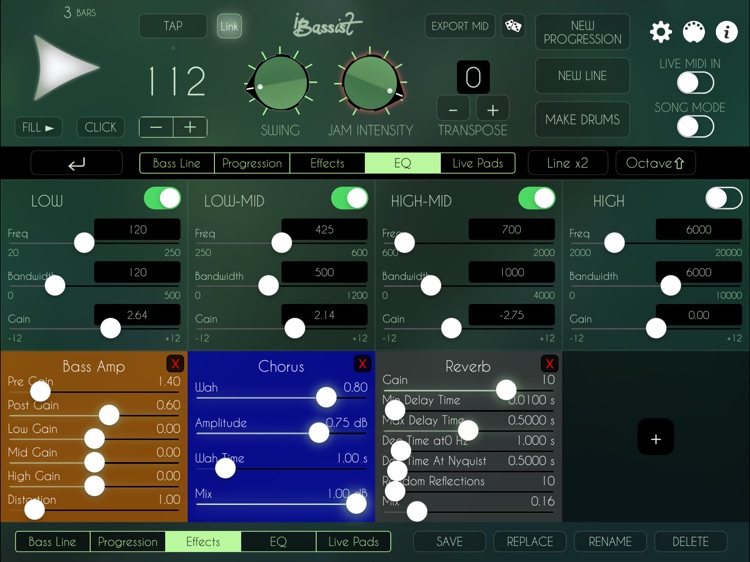The width and height of the screenshot is (750, 562).
Task: Enable the HIGH EQ band
Action: point(724,198)
